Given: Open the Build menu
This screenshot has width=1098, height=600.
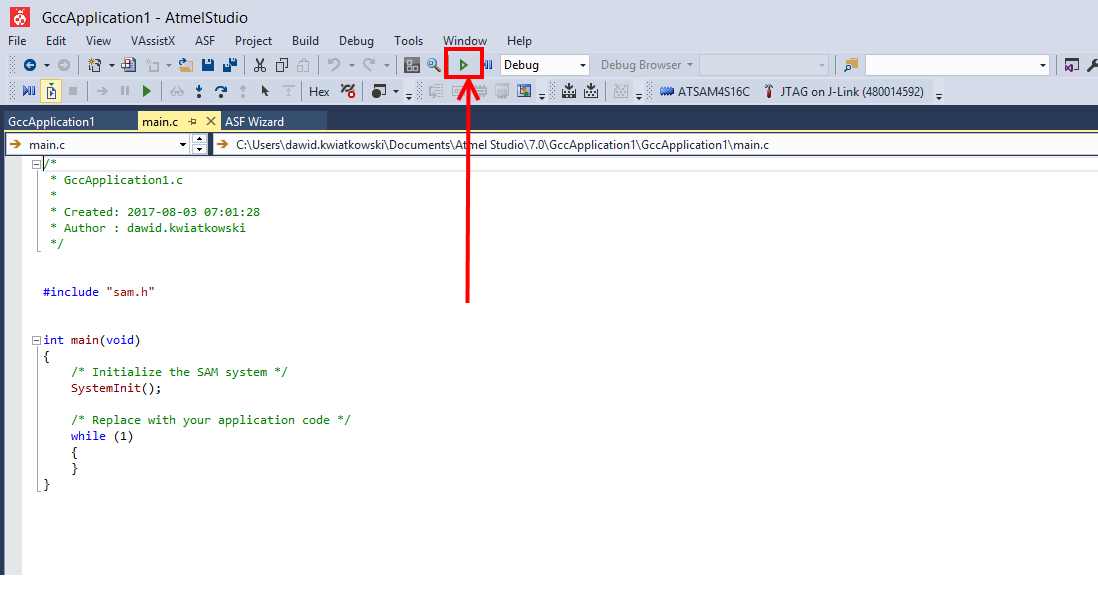Looking at the screenshot, I should 305,41.
